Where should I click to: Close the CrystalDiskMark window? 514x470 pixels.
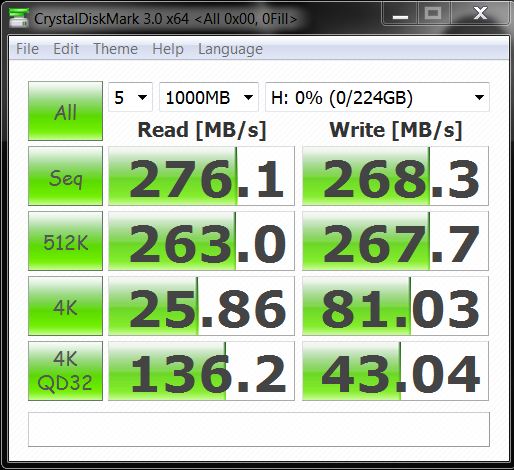pyautogui.click(x=480, y=14)
